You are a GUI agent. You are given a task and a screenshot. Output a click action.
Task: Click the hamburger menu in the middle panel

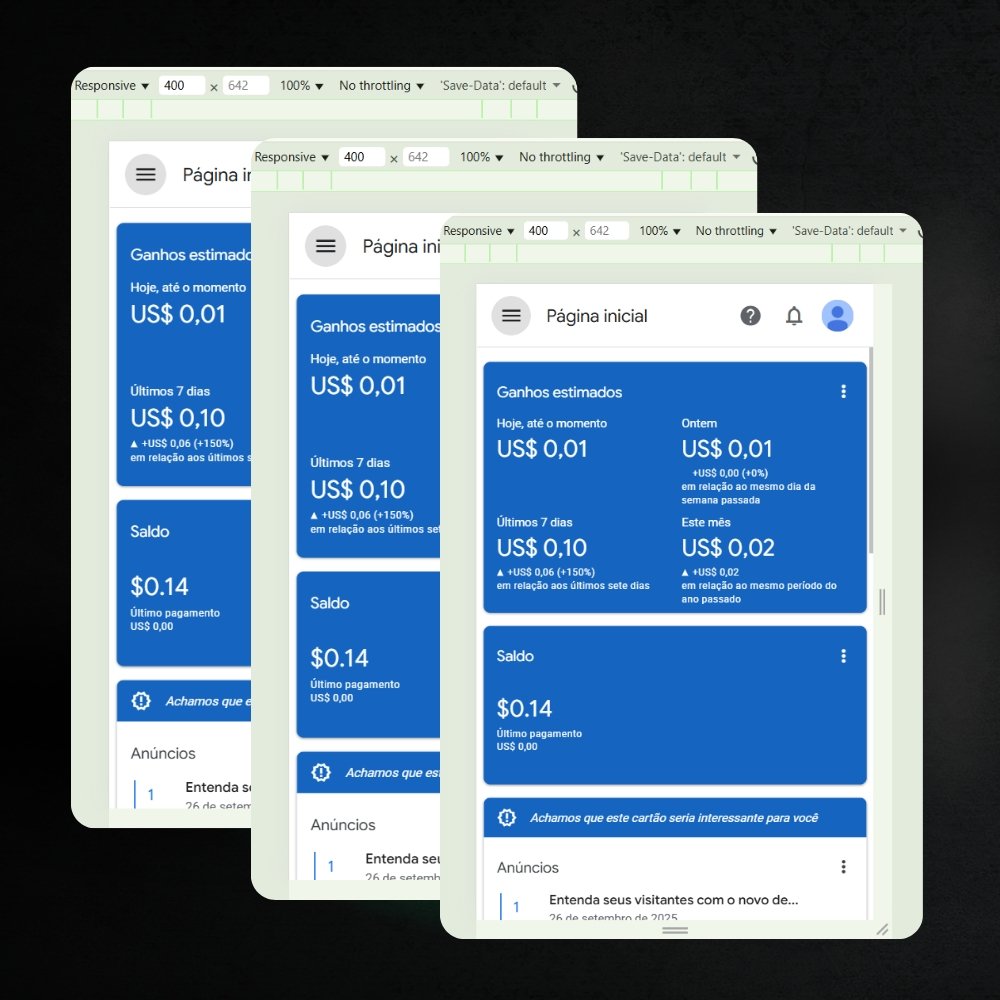(325, 246)
